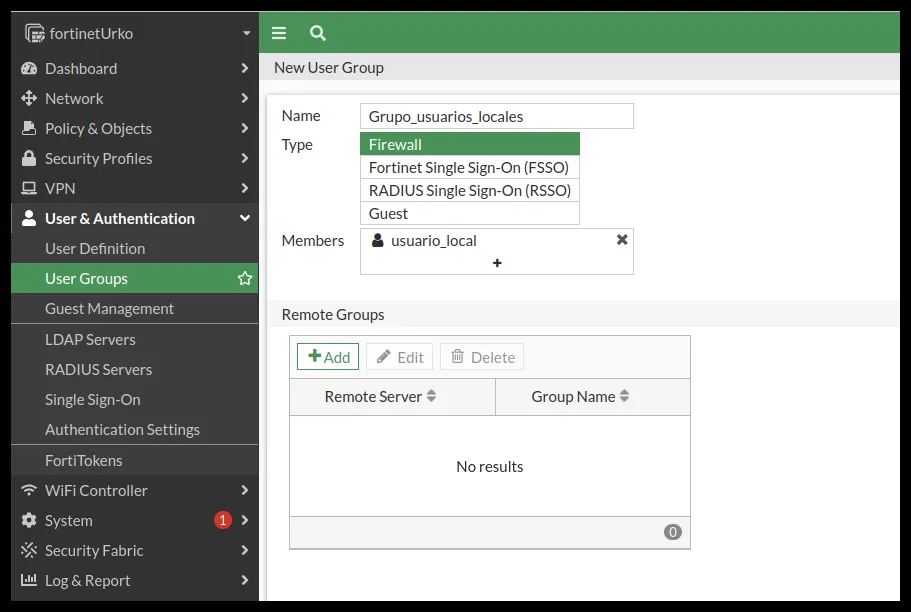Choose the Guest group type

coord(469,213)
